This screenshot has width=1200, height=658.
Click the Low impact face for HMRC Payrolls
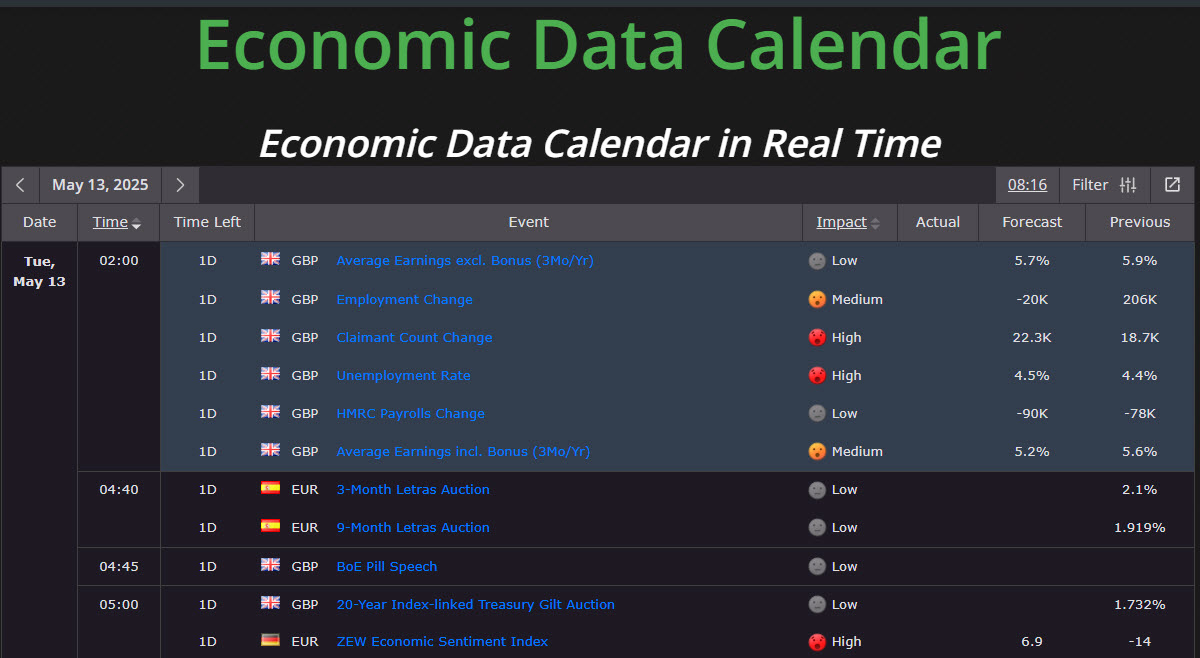pyautogui.click(x=817, y=413)
